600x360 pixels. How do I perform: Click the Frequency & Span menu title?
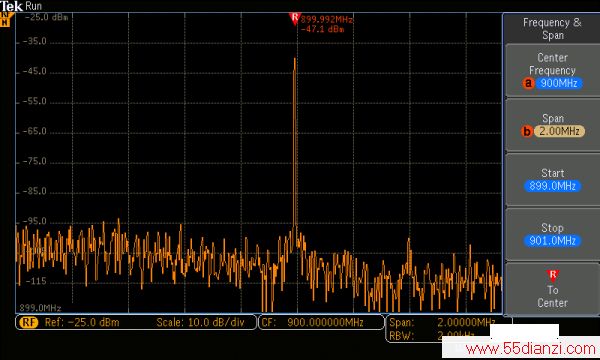tap(552, 29)
